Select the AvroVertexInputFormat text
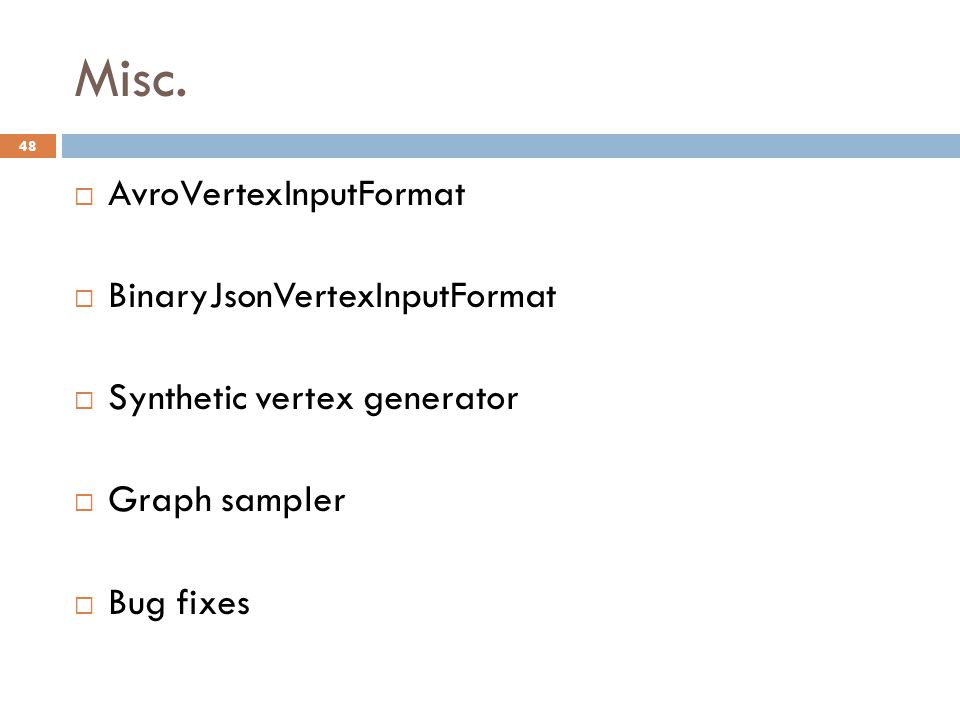The image size is (960, 720). 287,195
